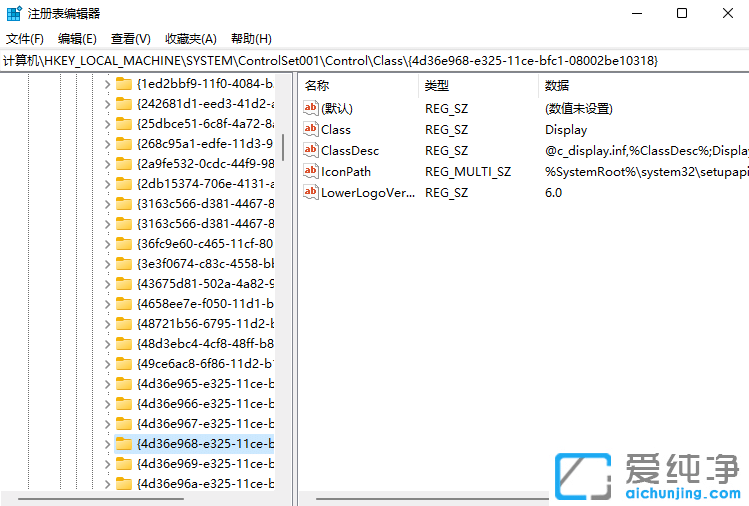
Task: Click the ab icon beside LowerLogoVer...
Action: tap(310, 192)
